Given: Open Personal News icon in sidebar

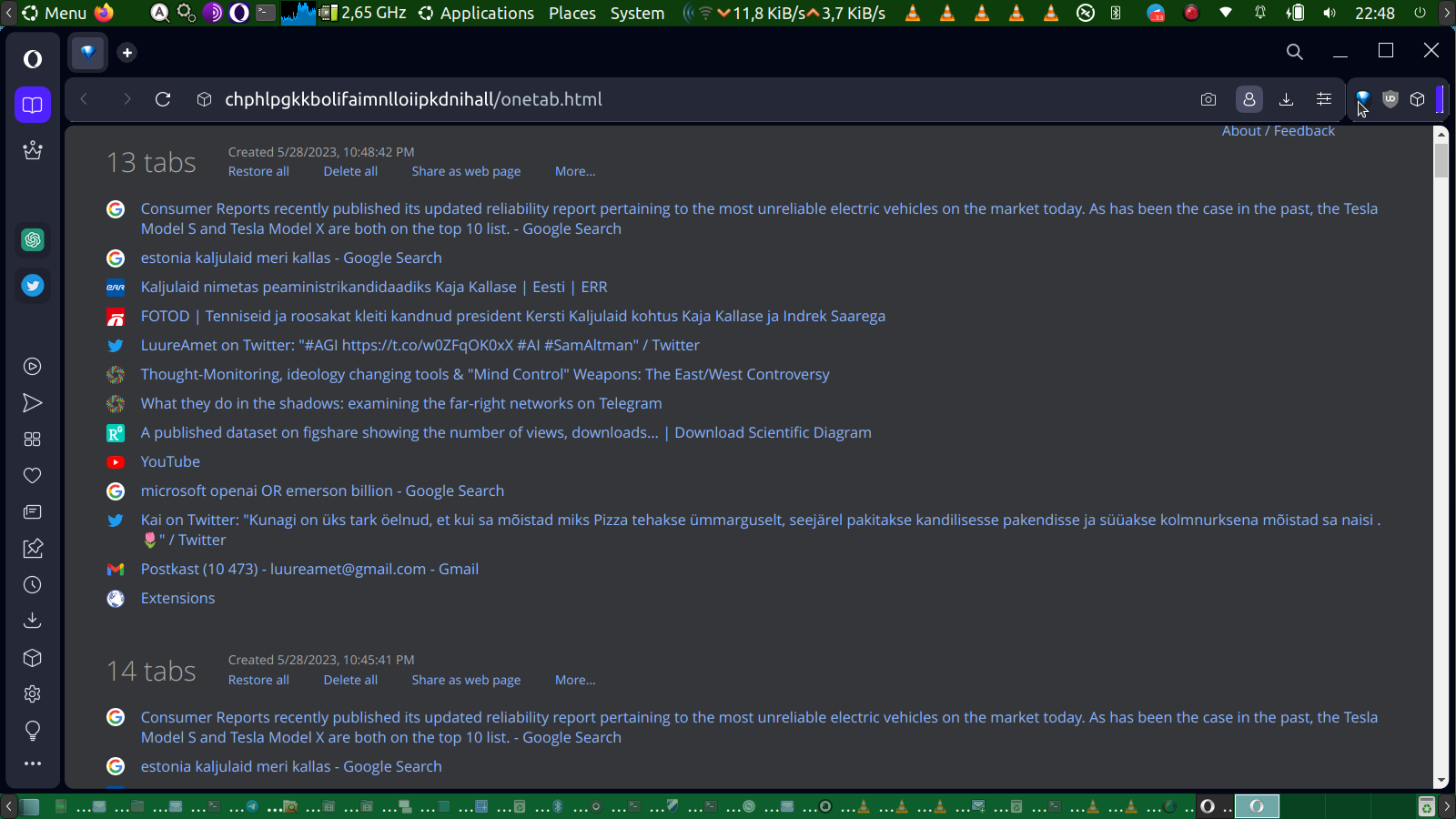Looking at the screenshot, I should [x=33, y=512].
